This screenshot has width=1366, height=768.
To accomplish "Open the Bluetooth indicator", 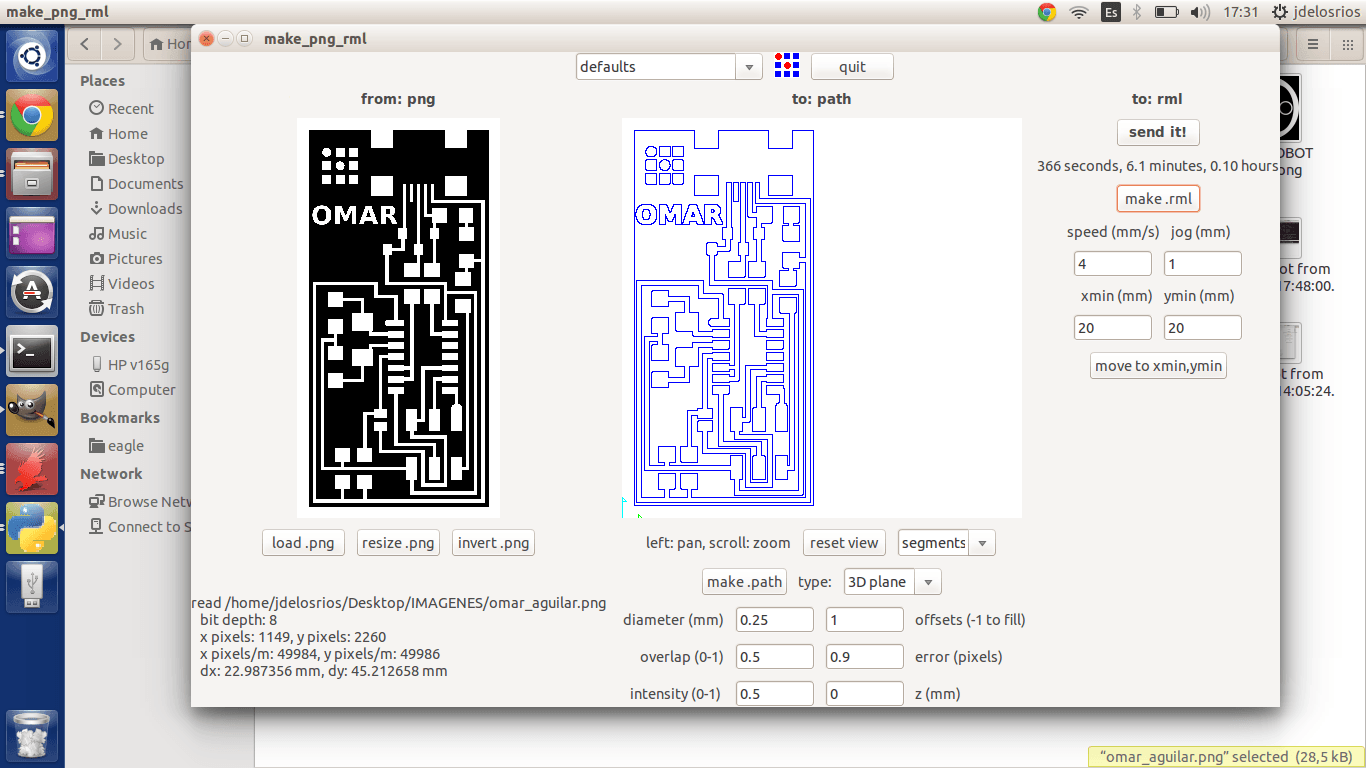I will [1137, 12].
